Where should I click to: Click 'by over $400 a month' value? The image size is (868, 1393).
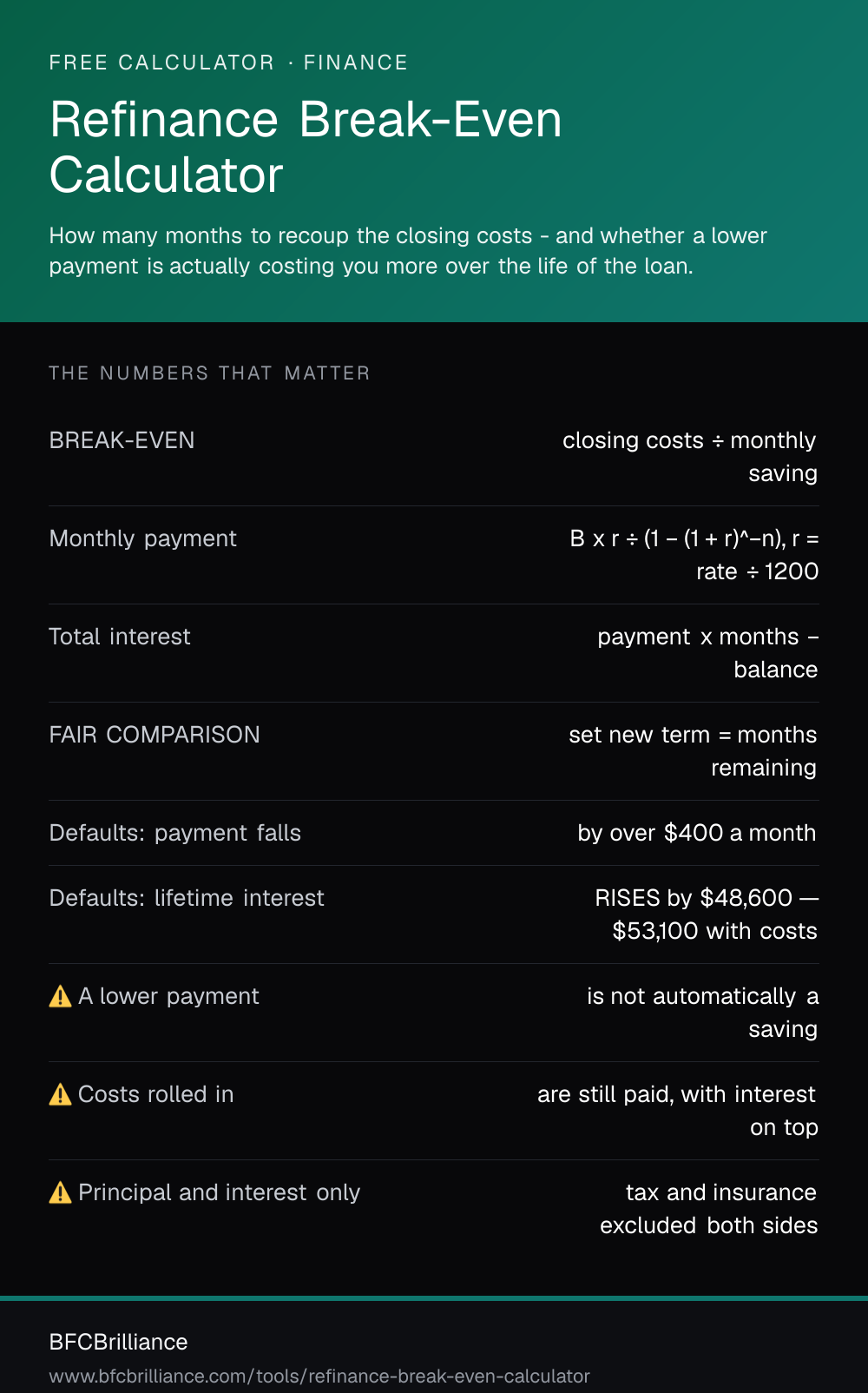[x=697, y=833]
